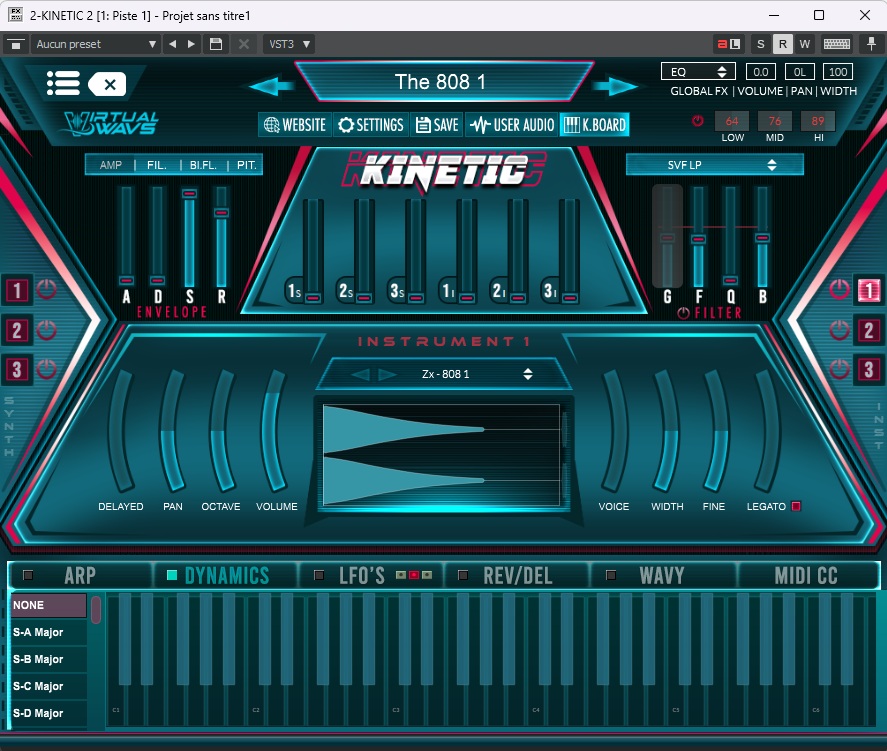
Task: Open the SVF LP filter type dropdown
Action: pyautogui.click(x=714, y=164)
